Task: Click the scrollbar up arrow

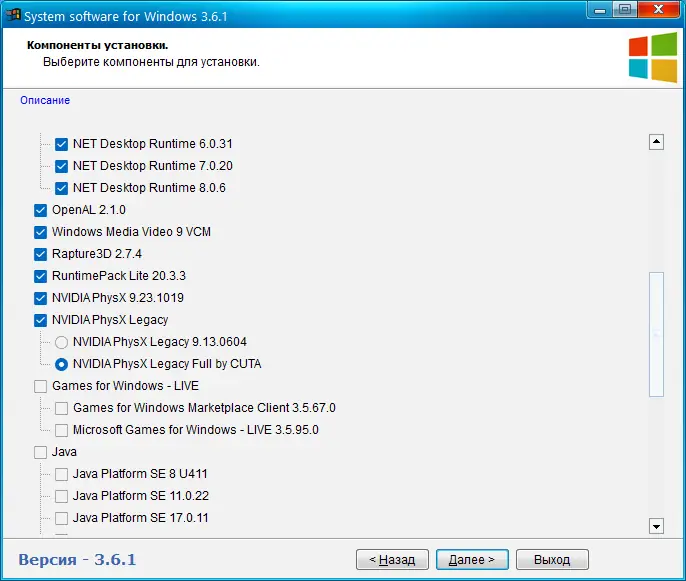Action: 656,142
